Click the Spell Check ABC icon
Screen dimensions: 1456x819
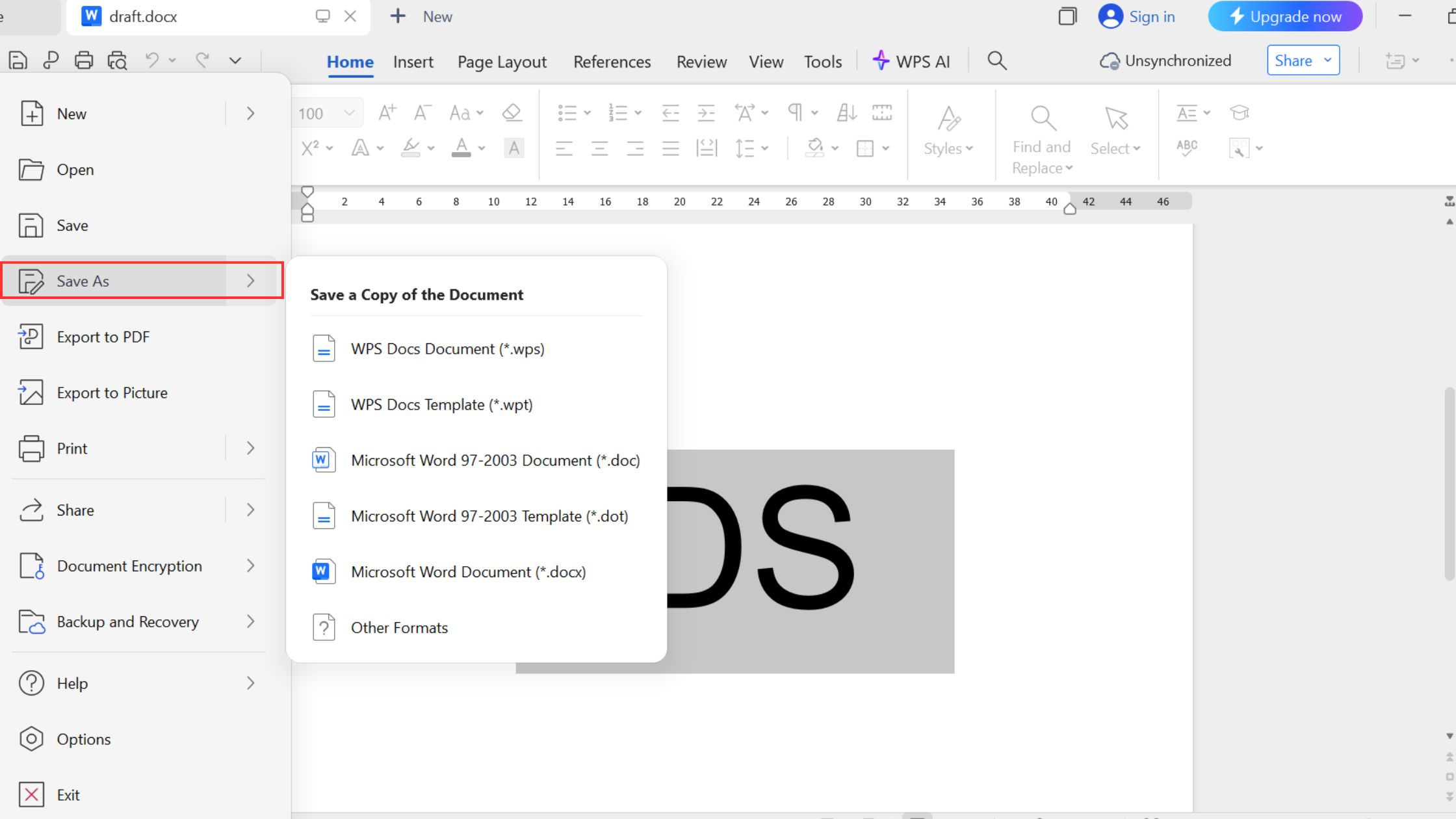1187,148
